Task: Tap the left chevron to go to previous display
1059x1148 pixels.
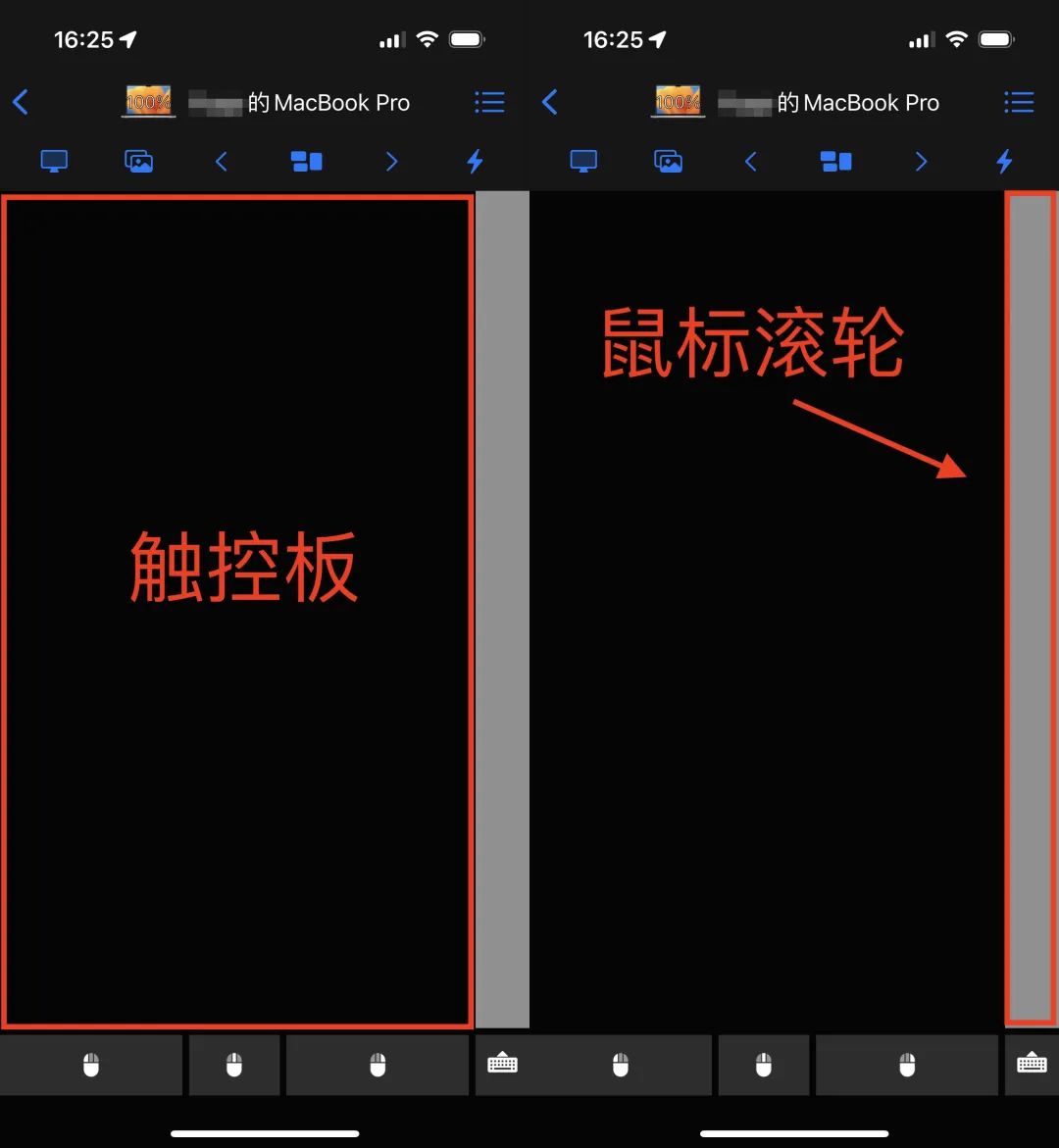Action: click(x=222, y=161)
